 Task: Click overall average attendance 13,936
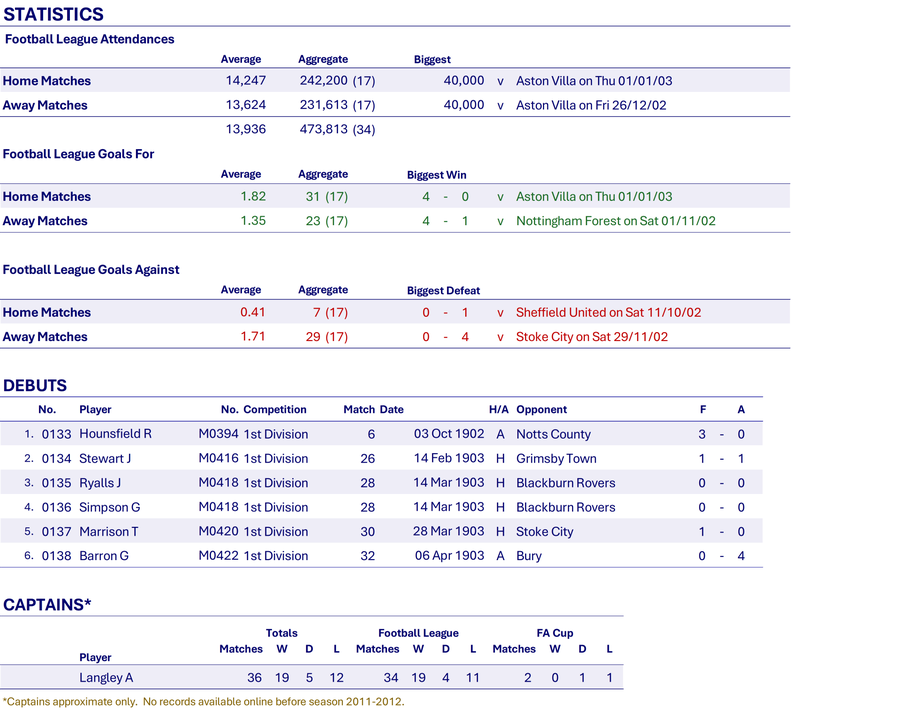[x=246, y=129]
